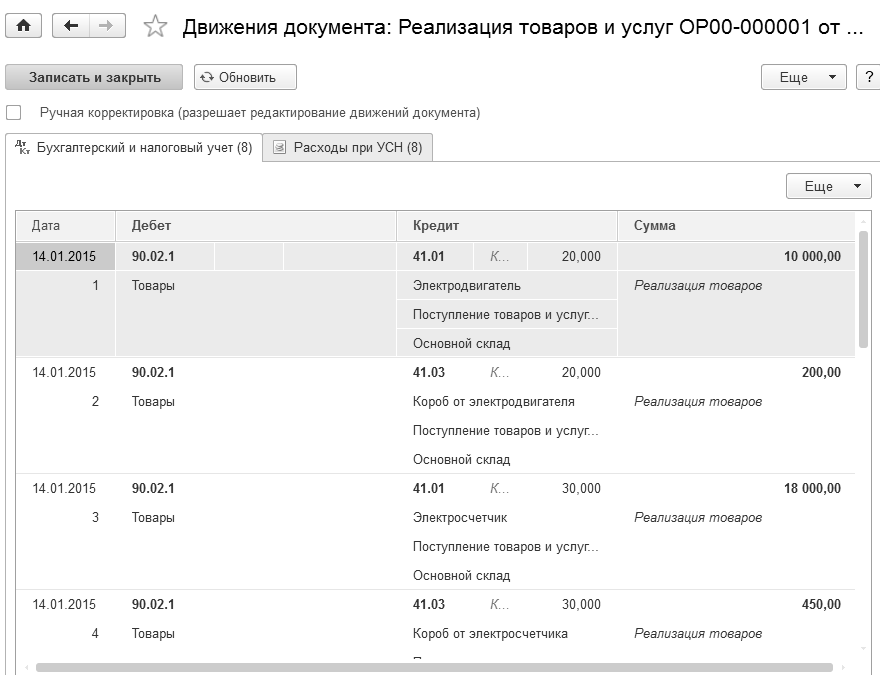Go forward with the right arrow
This screenshot has width=880, height=675.
point(106,27)
